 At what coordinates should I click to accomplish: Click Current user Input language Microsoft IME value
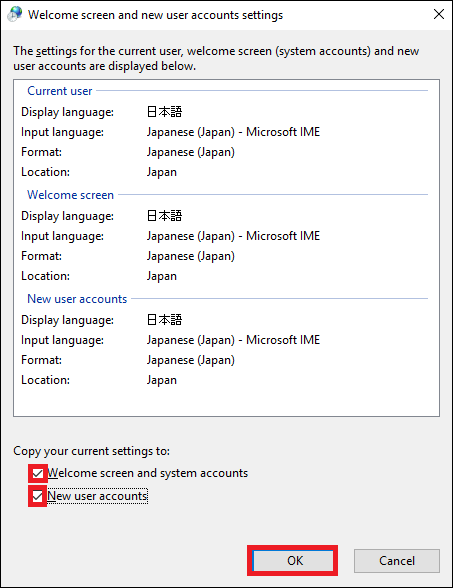click(233, 132)
